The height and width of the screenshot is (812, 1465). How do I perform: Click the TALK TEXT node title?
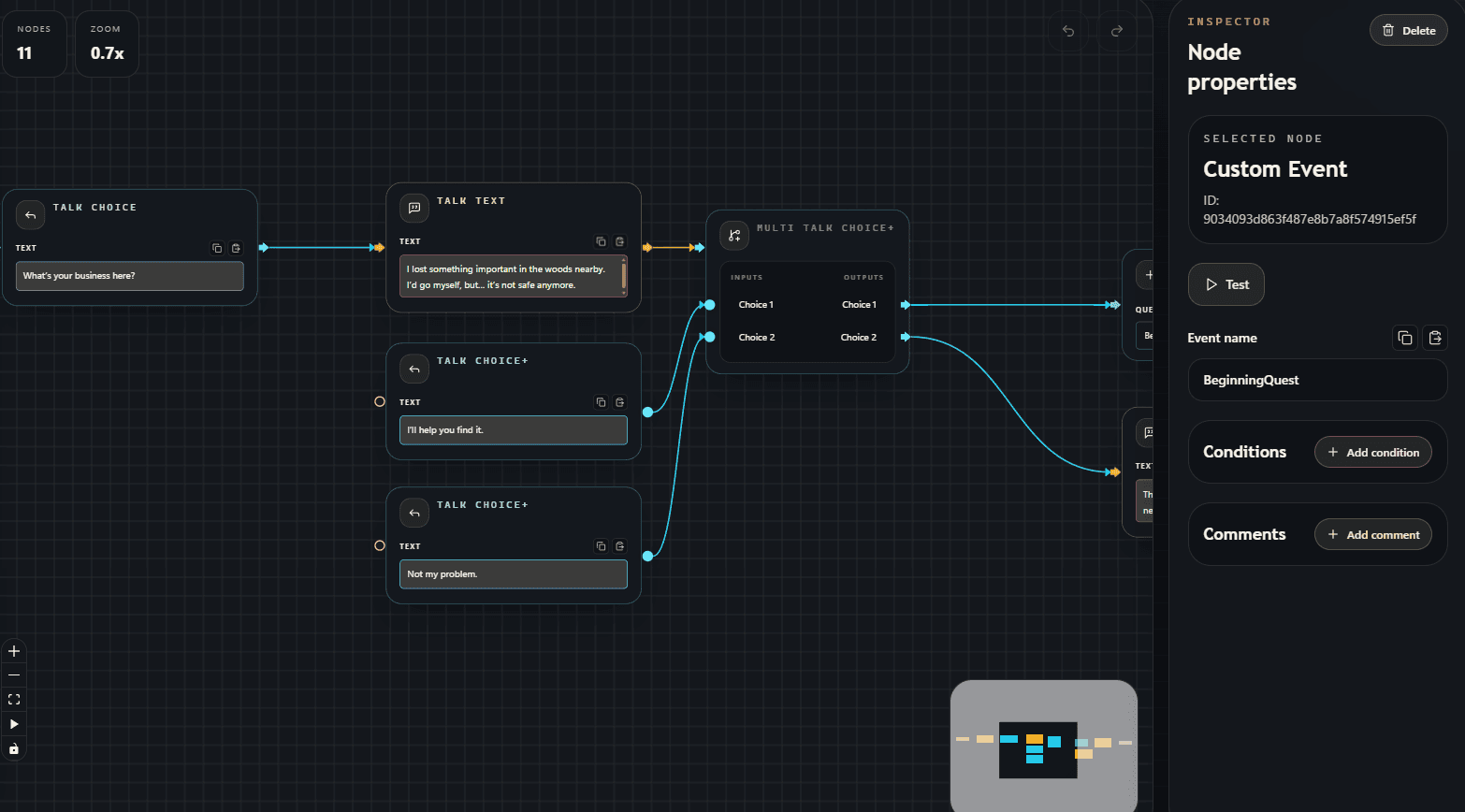(471, 201)
